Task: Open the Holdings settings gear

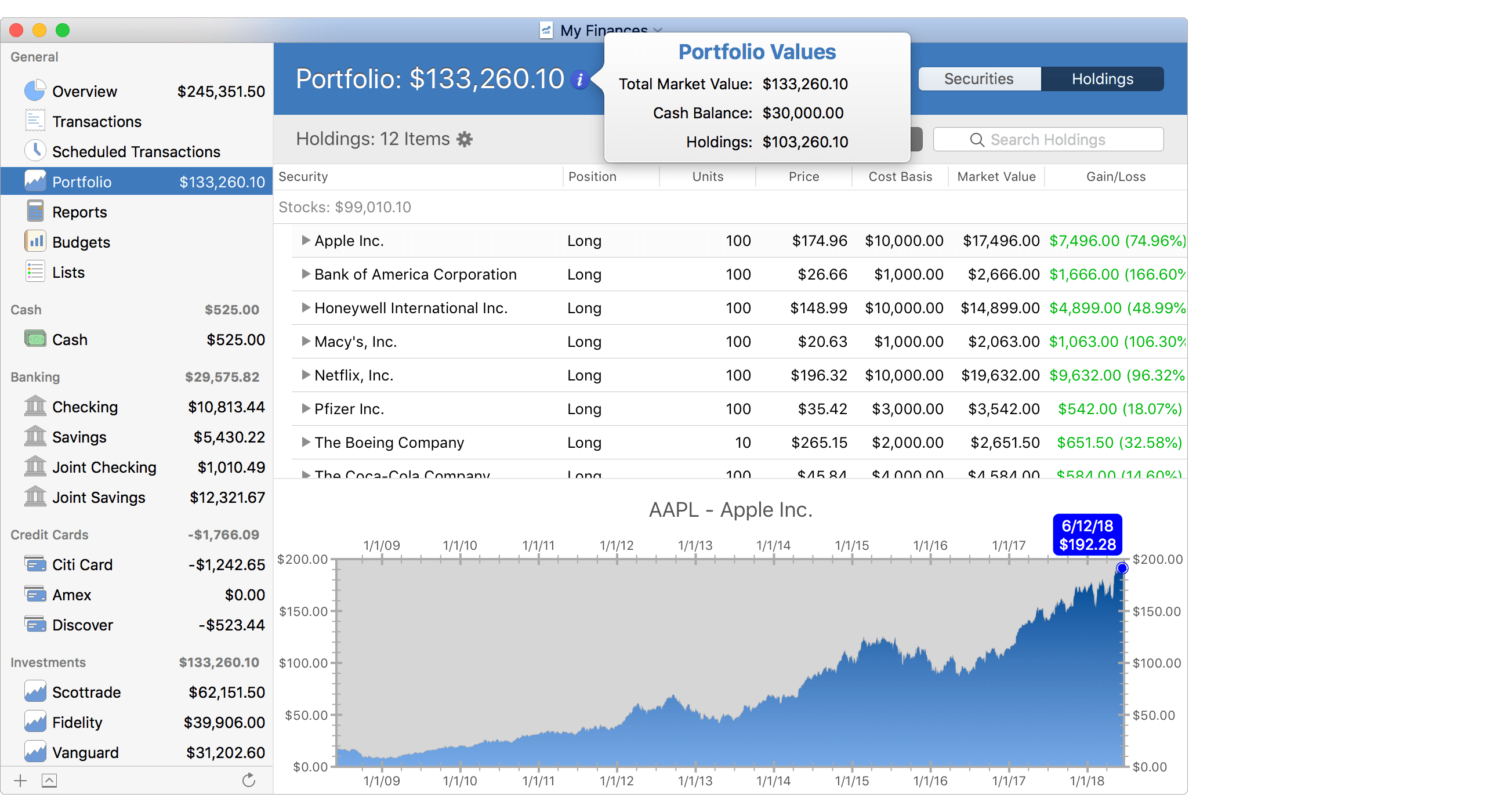Action: click(x=464, y=139)
